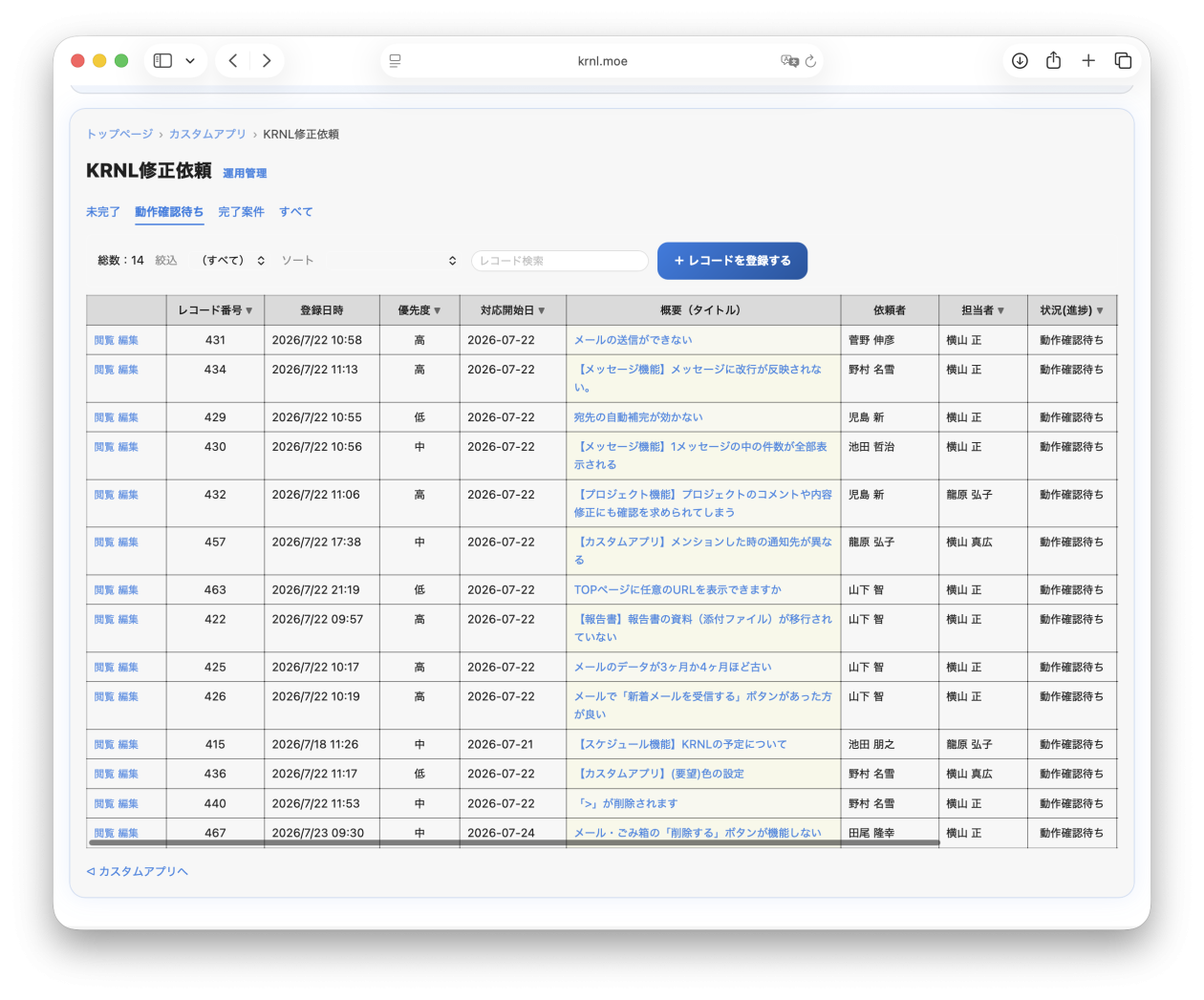Click the translate icon in address bar

click(x=789, y=61)
